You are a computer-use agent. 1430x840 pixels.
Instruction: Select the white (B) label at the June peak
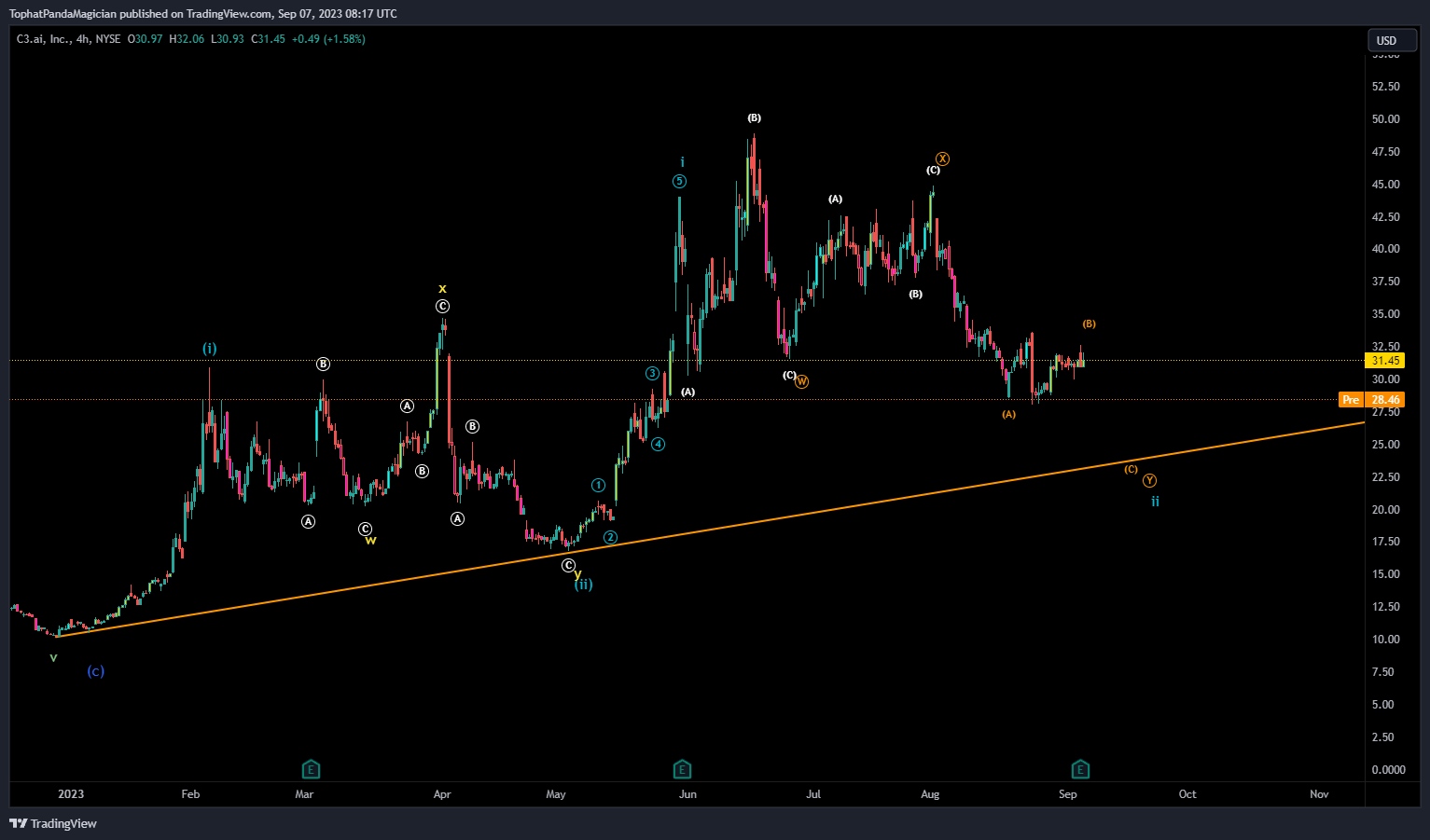(x=755, y=118)
